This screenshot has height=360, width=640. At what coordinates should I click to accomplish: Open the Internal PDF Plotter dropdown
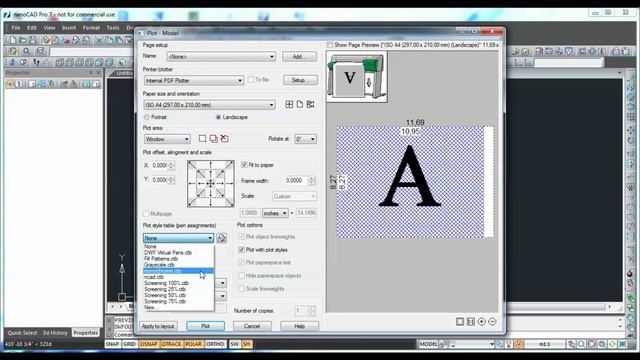pos(194,80)
